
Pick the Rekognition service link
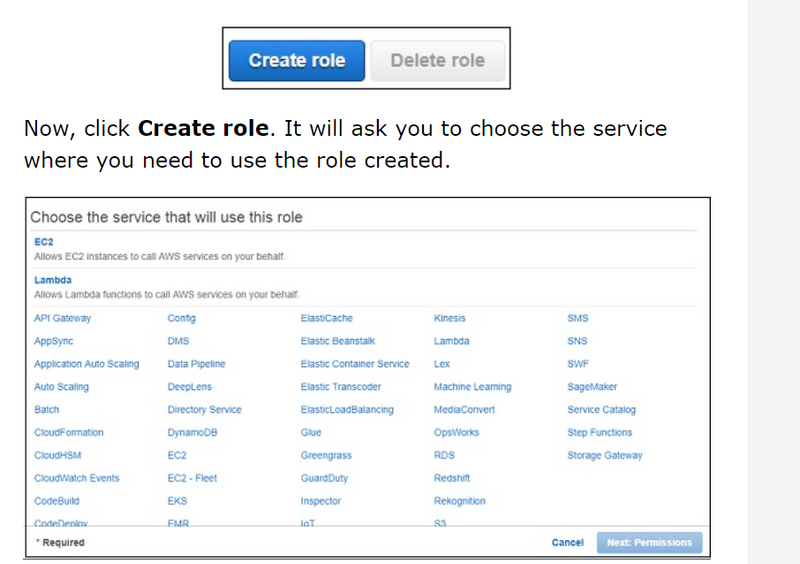pyautogui.click(x=459, y=501)
